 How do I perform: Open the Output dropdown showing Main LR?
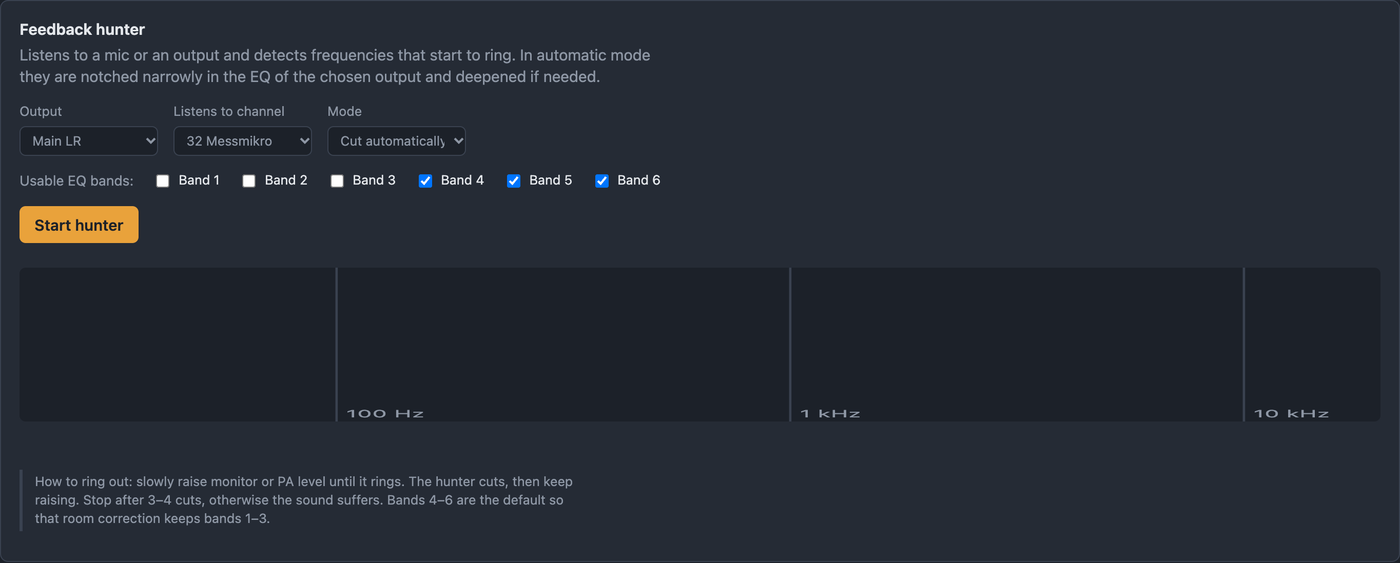pos(89,141)
